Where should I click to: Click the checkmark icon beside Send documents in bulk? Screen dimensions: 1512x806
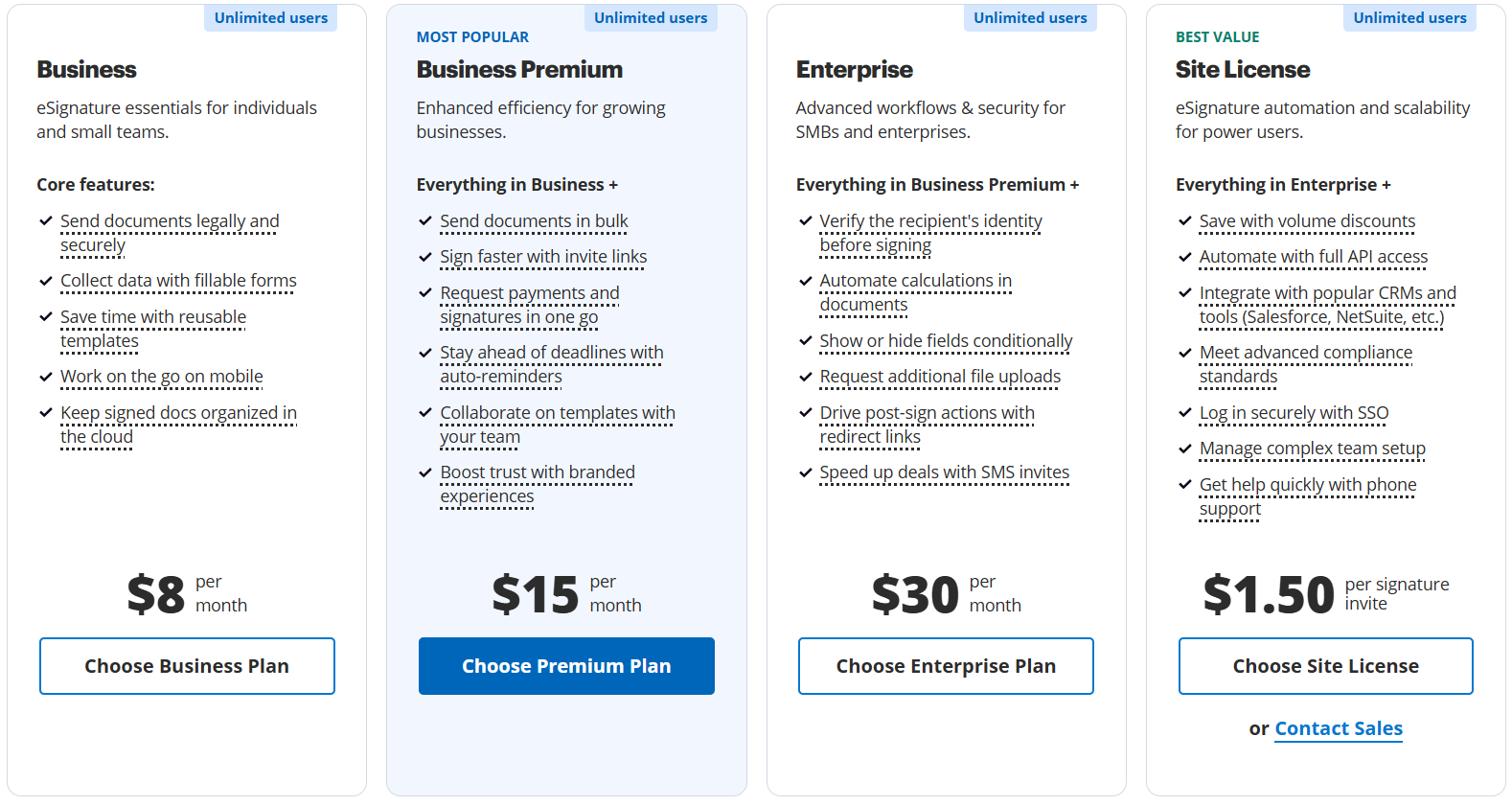425,221
